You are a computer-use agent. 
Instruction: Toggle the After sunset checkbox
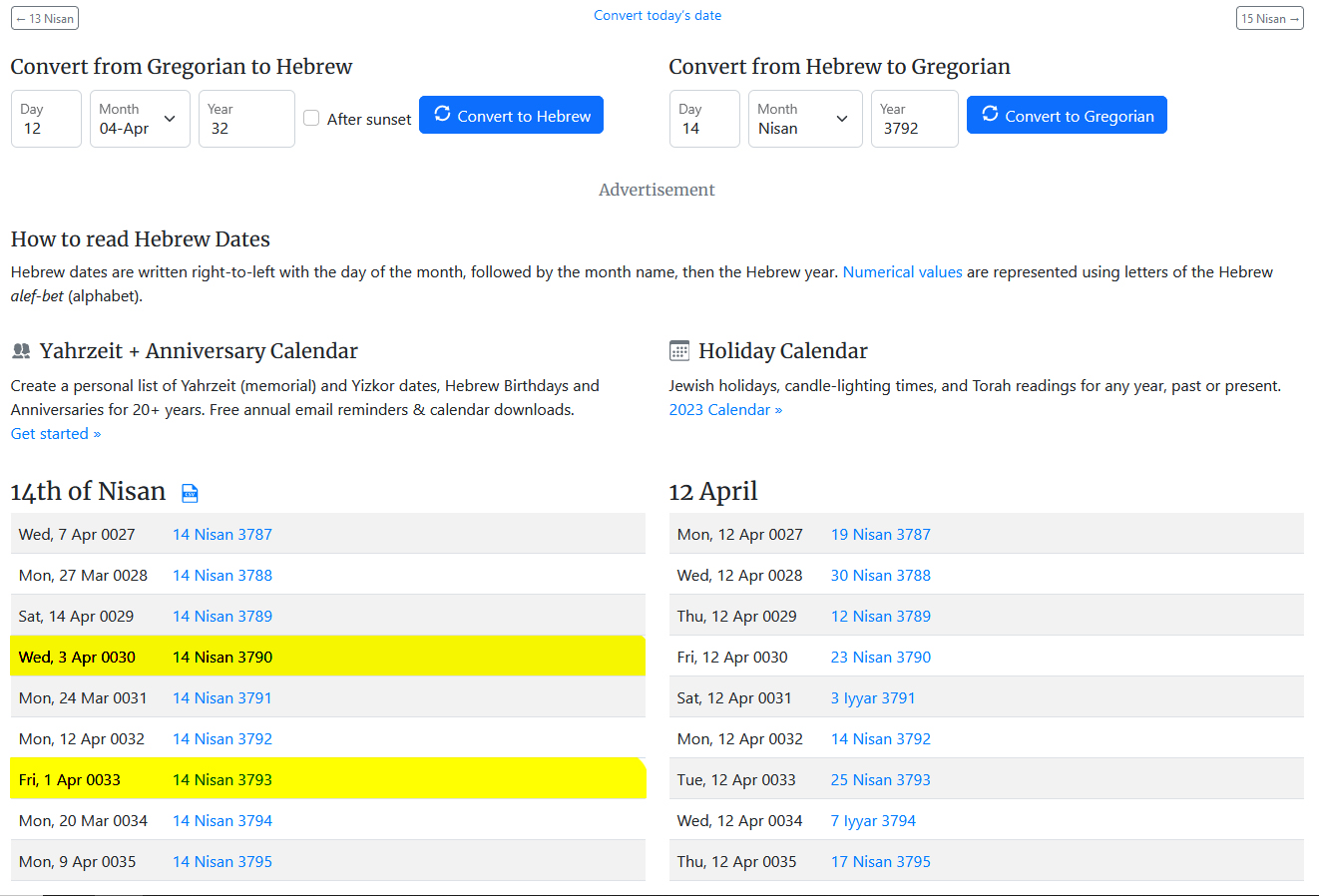(311, 118)
